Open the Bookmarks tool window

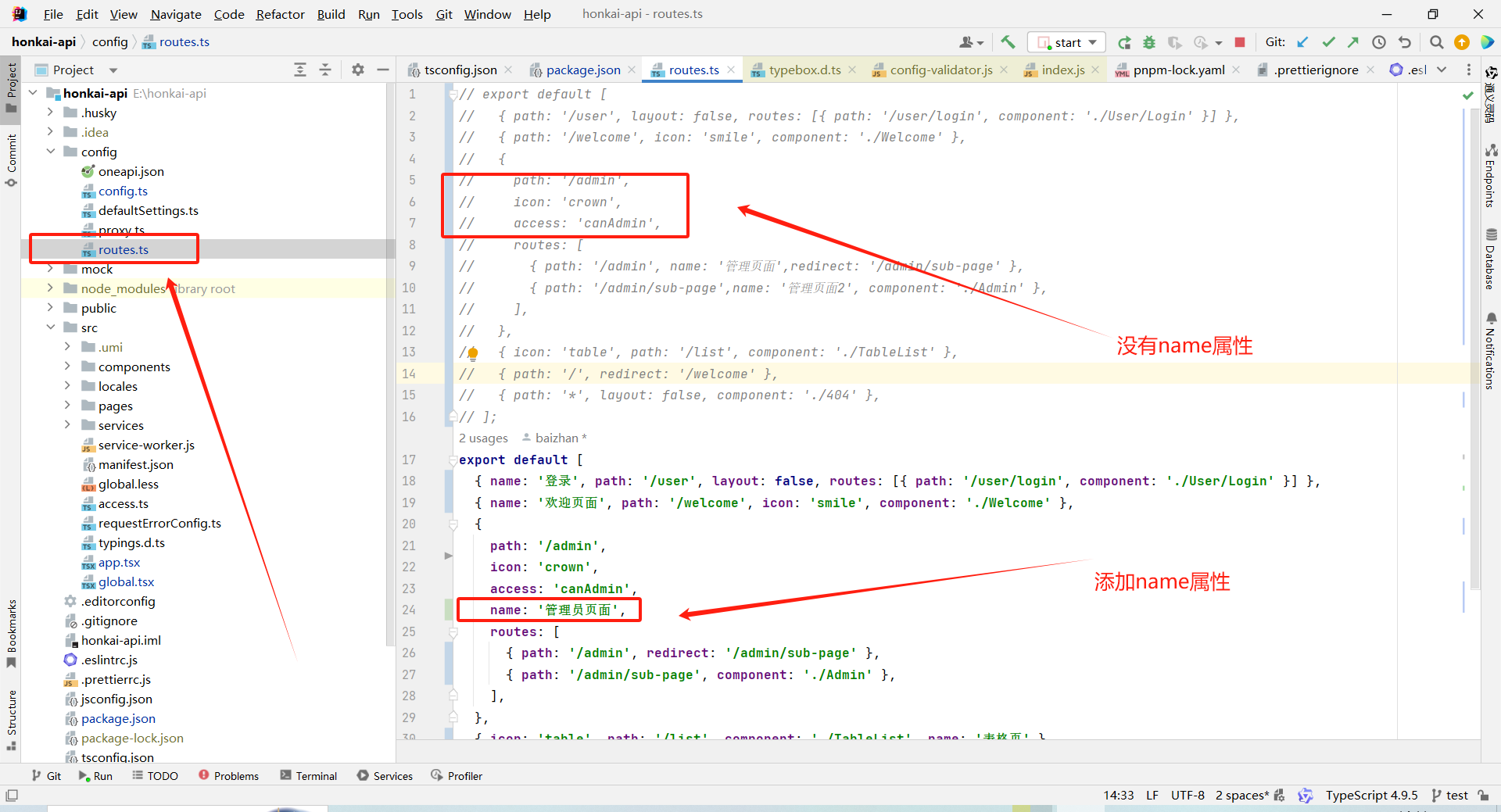11,633
